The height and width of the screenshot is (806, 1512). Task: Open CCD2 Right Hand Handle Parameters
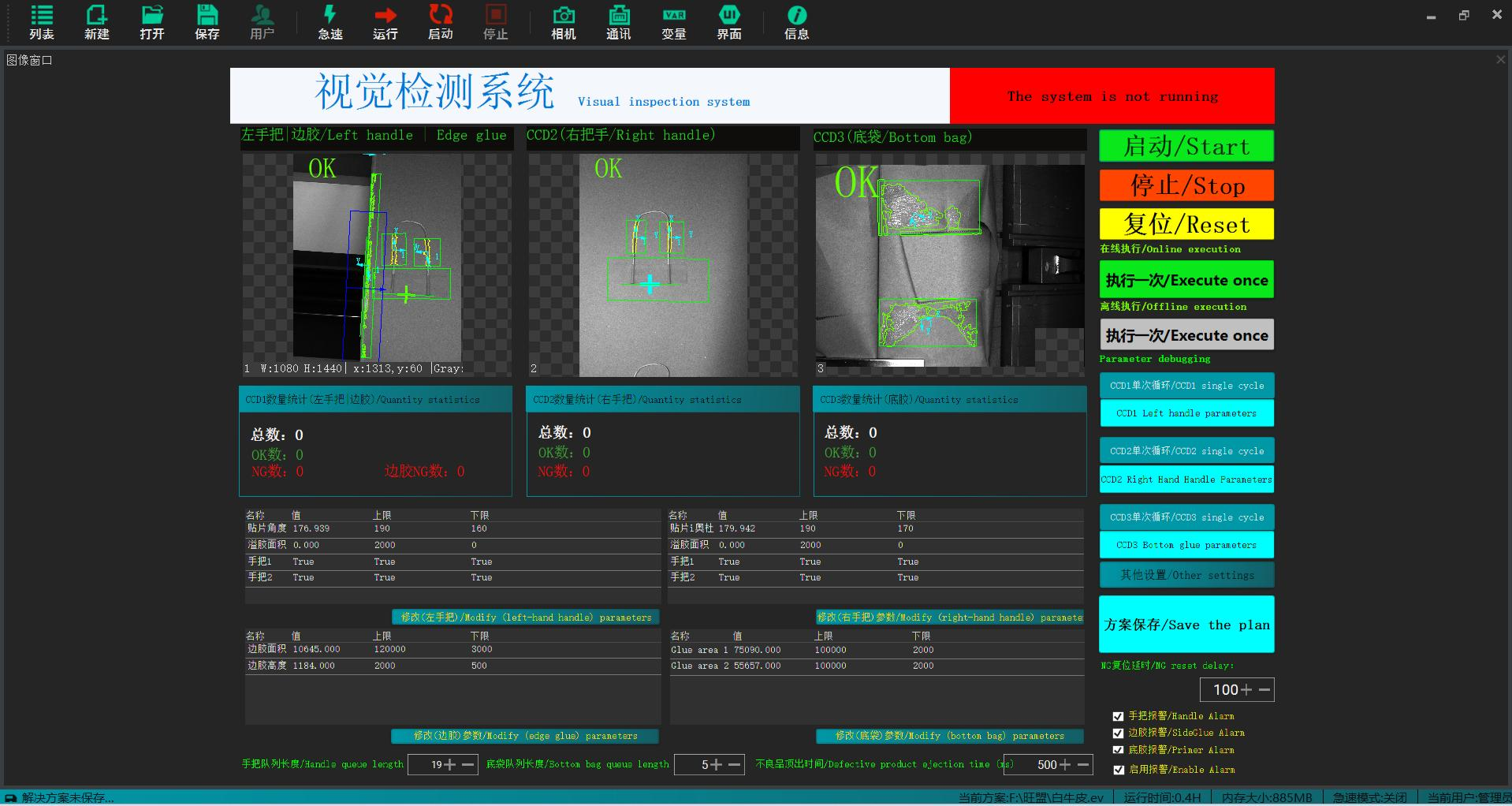1186,479
